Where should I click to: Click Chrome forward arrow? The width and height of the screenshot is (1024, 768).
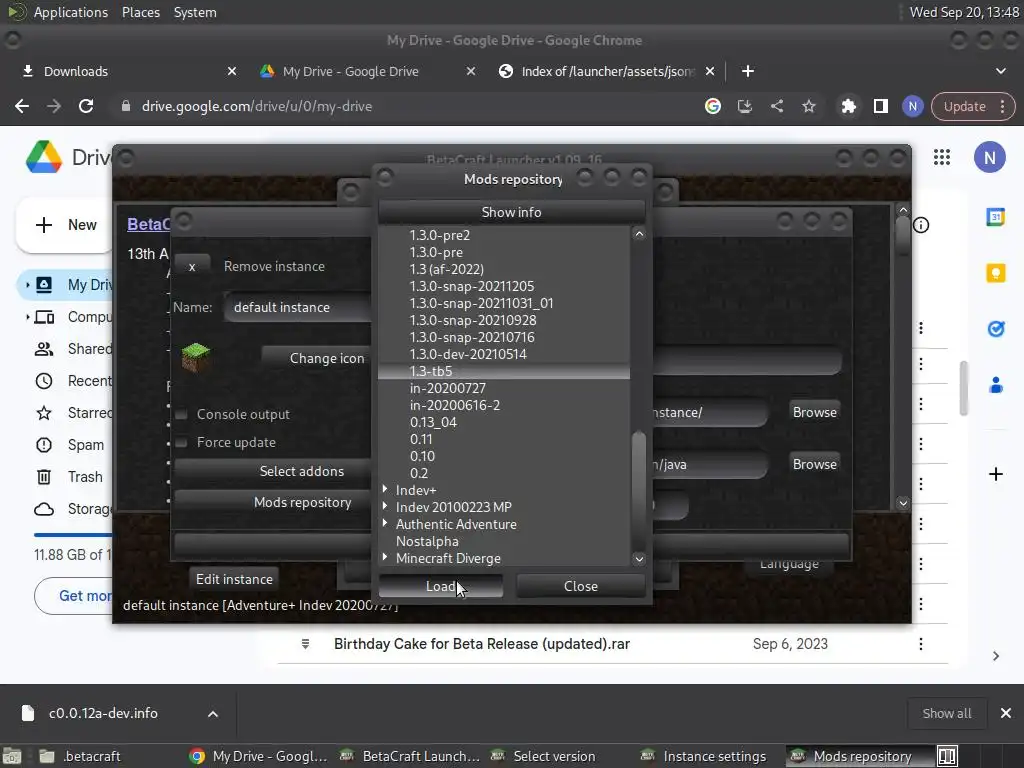(54, 106)
